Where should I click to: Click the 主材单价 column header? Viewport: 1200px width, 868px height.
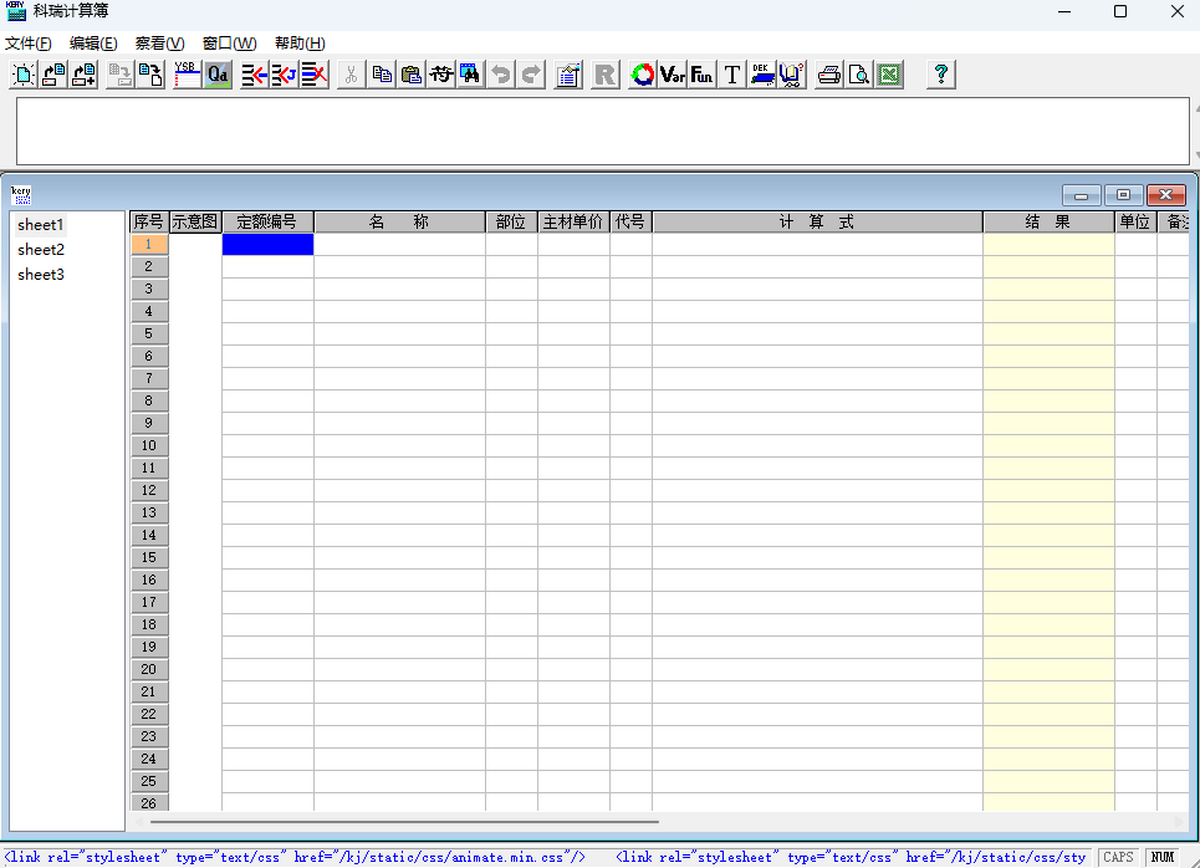573,222
